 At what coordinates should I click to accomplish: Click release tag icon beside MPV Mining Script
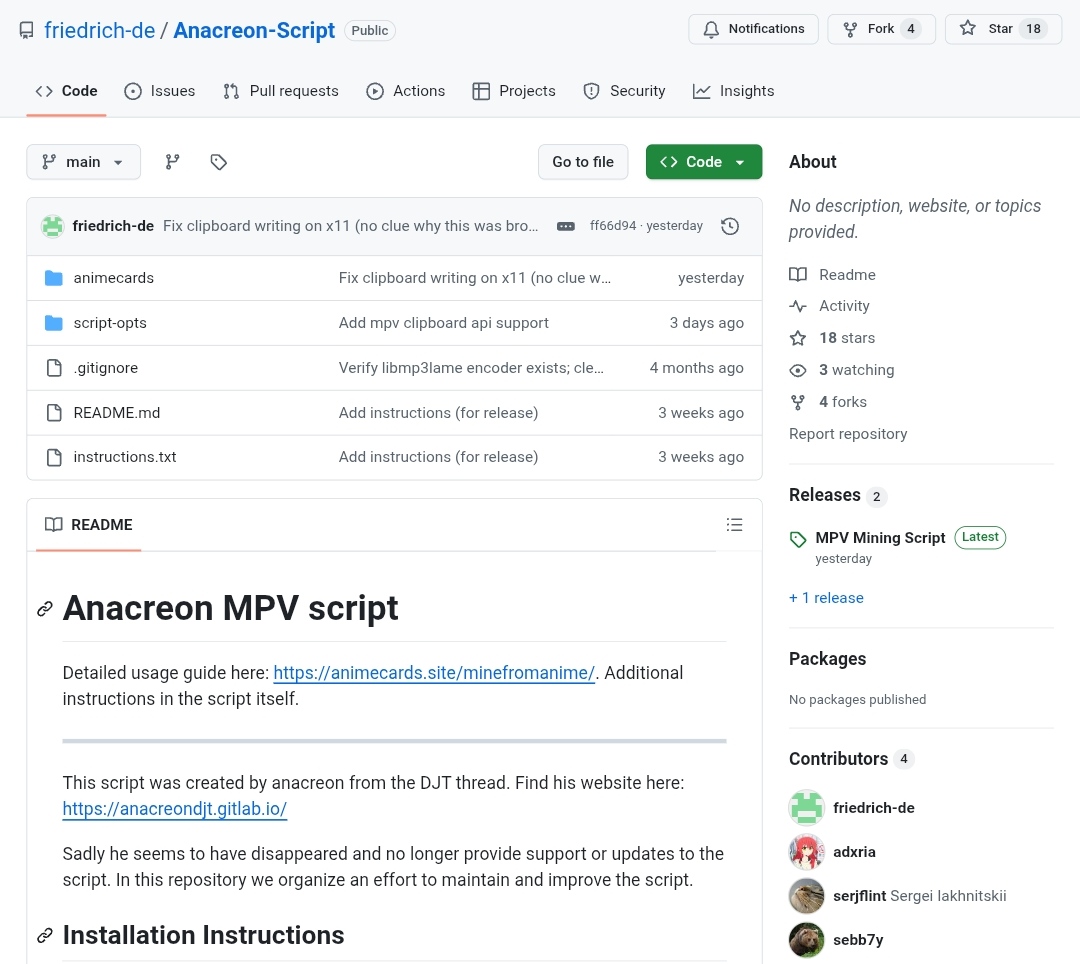(x=798, y=539)
